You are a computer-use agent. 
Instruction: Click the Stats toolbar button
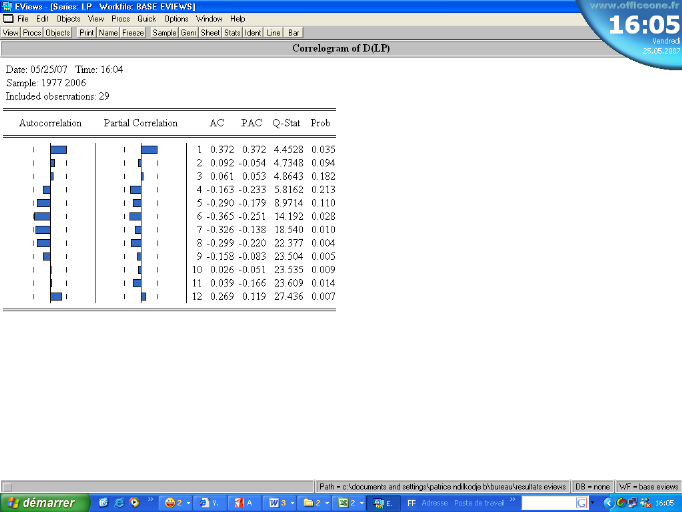tap(232, 33)
